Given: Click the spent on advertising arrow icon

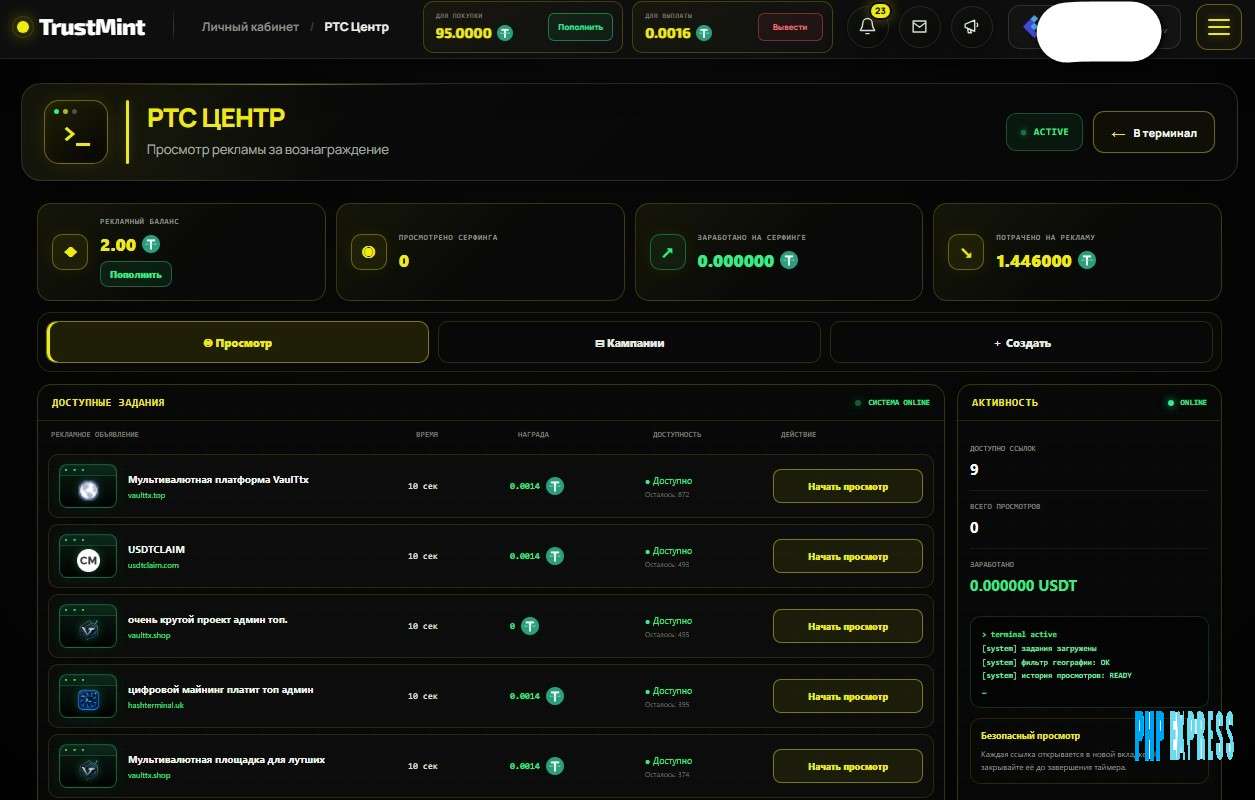Looking at the screenshot, I should (966, 252).
